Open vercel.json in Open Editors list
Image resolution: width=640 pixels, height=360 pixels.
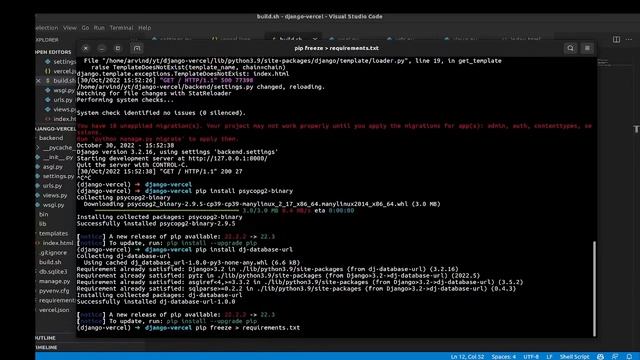(60, 71)
